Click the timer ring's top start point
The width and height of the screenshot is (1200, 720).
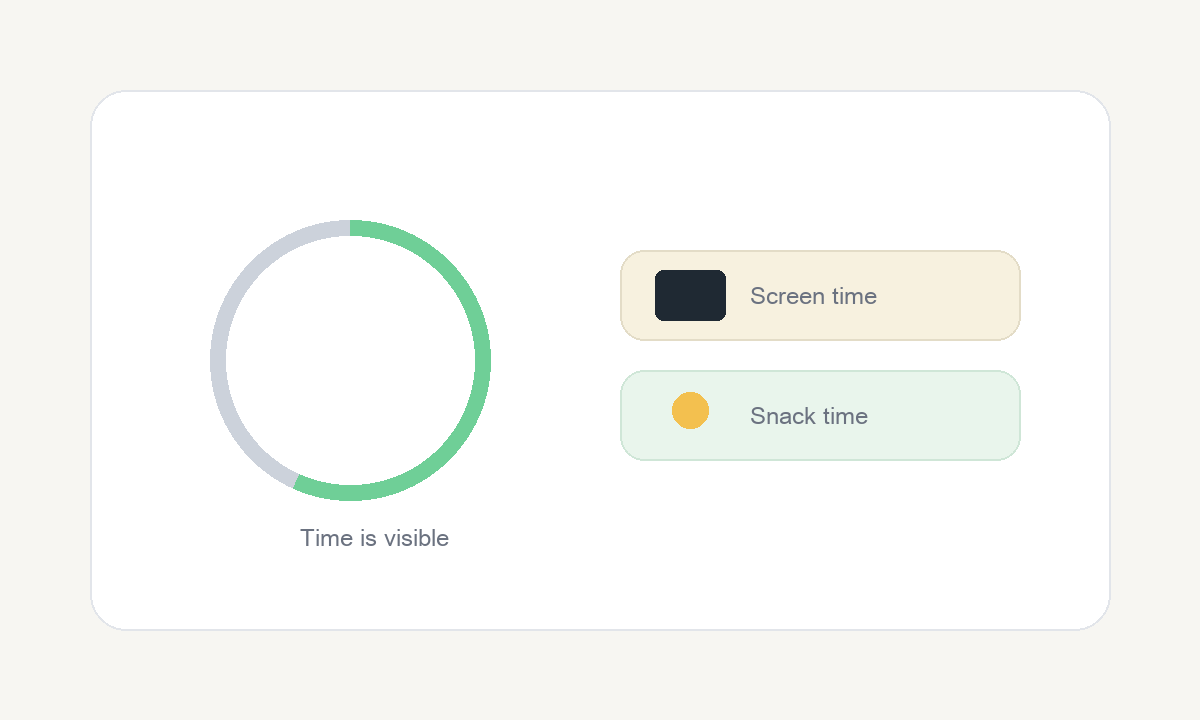pos(350,228)
